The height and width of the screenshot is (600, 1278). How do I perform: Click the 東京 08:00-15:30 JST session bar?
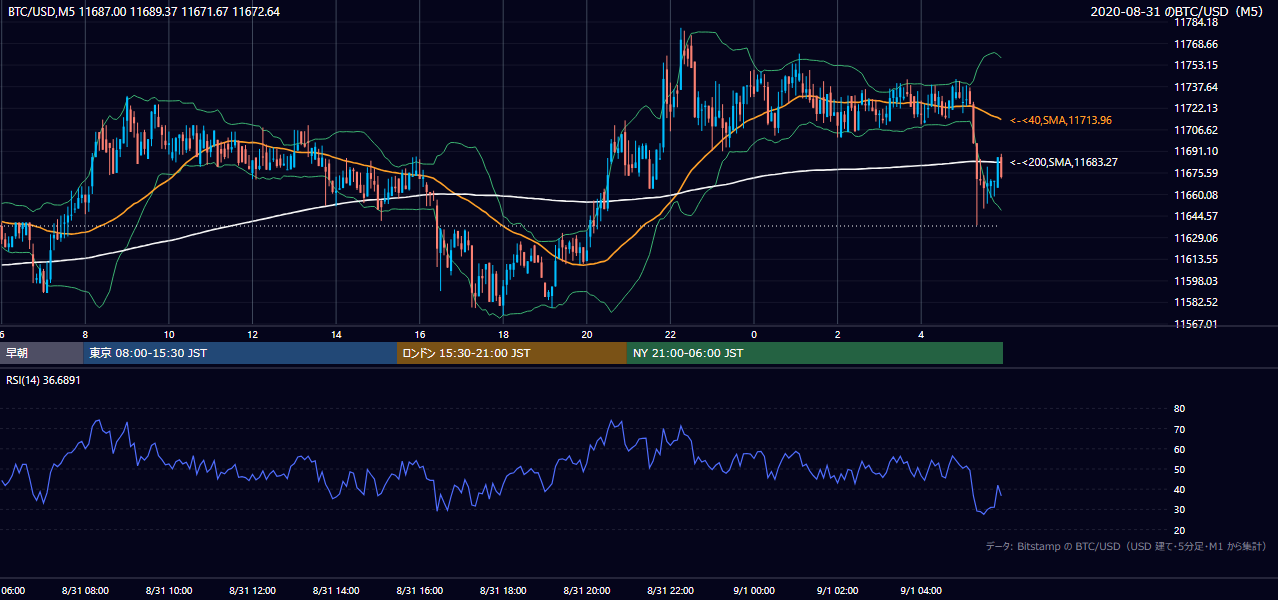240,353
